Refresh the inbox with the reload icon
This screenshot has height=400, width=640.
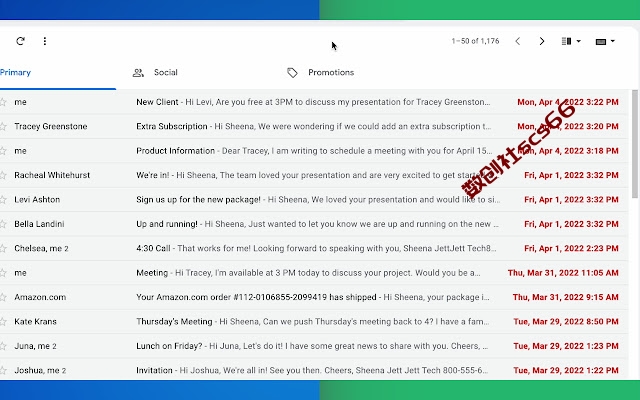tap(20, 41)
